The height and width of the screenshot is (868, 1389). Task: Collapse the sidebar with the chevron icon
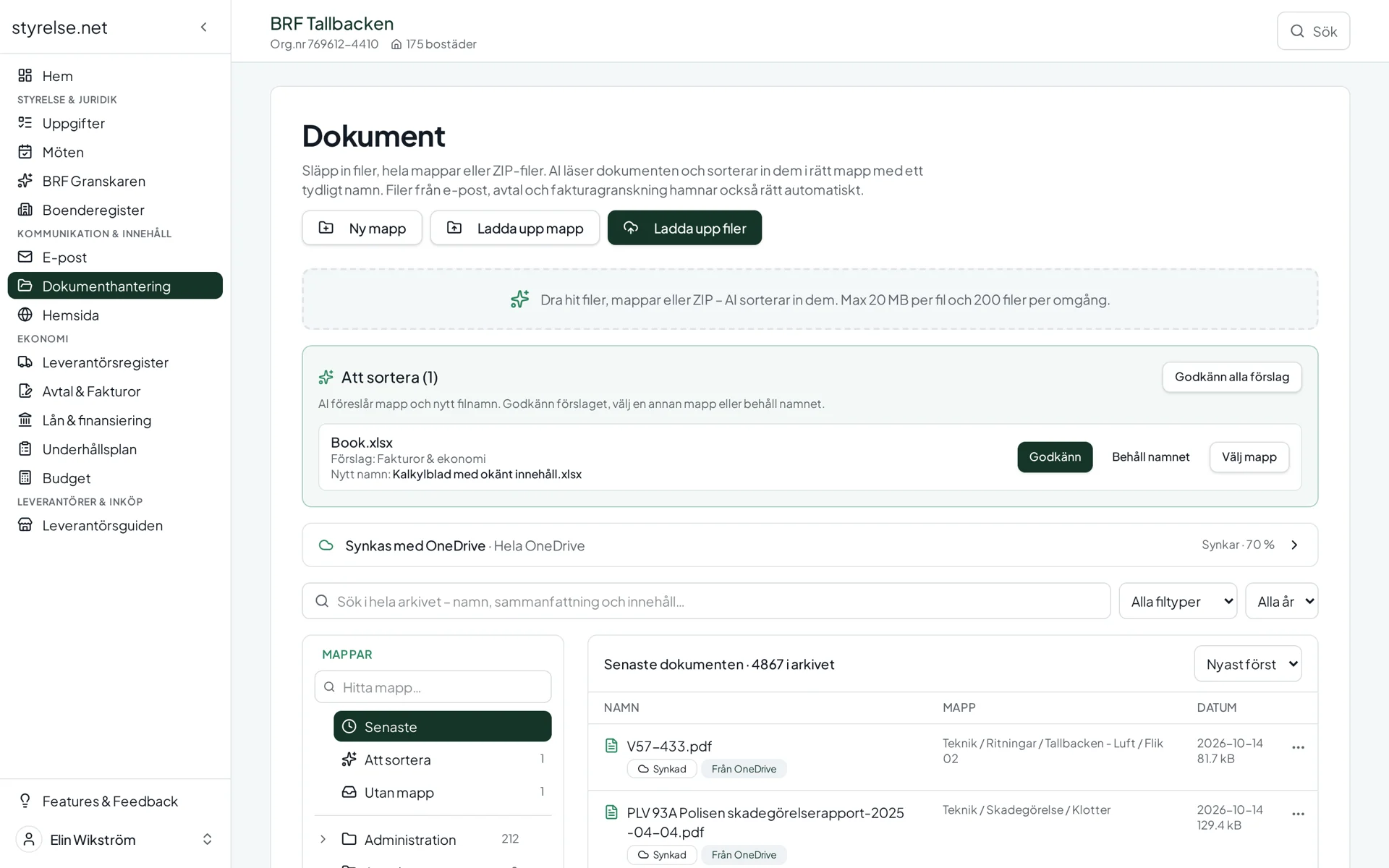tap(203, 27)
